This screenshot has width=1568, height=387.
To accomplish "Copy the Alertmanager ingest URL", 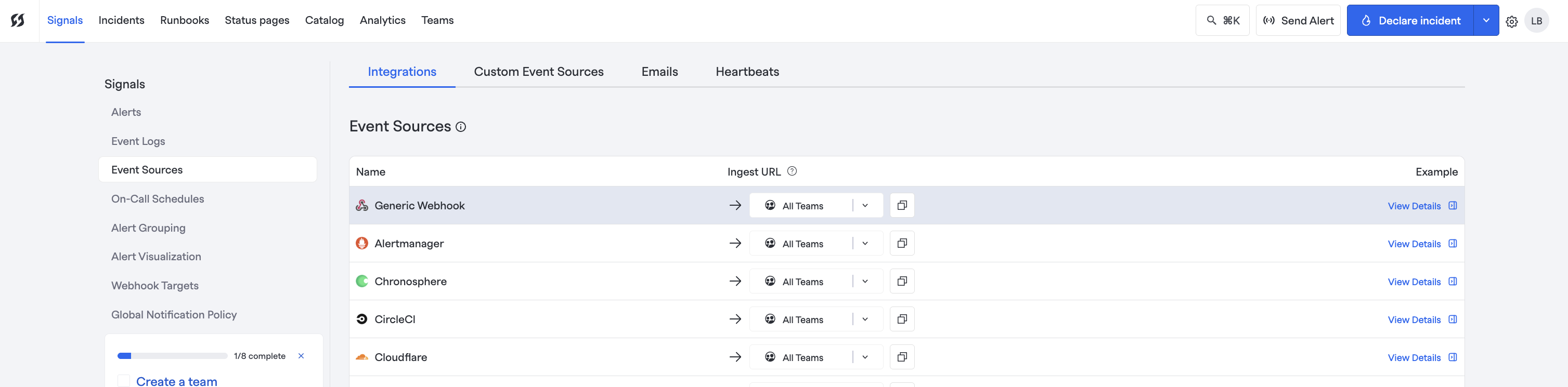I will 901,244.
